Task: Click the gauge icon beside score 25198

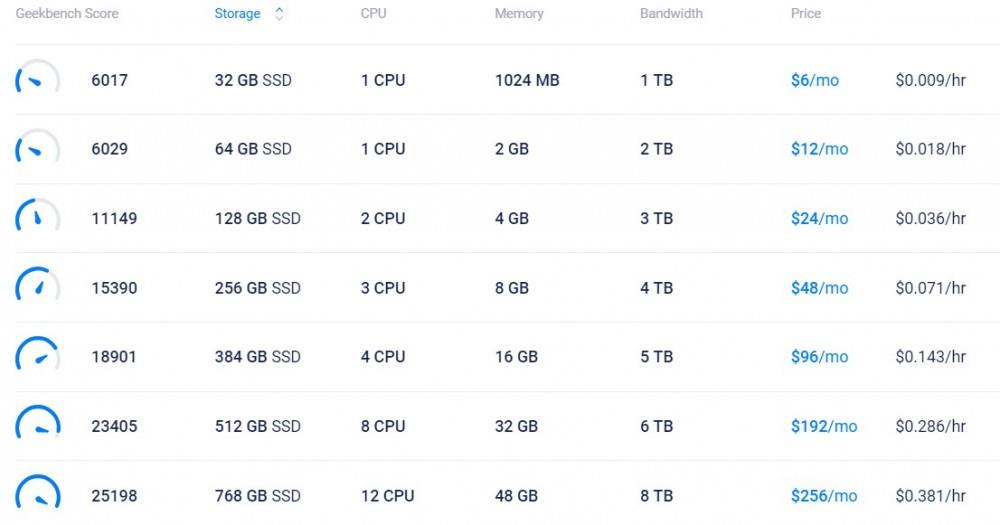Action: tap(37, 495)
